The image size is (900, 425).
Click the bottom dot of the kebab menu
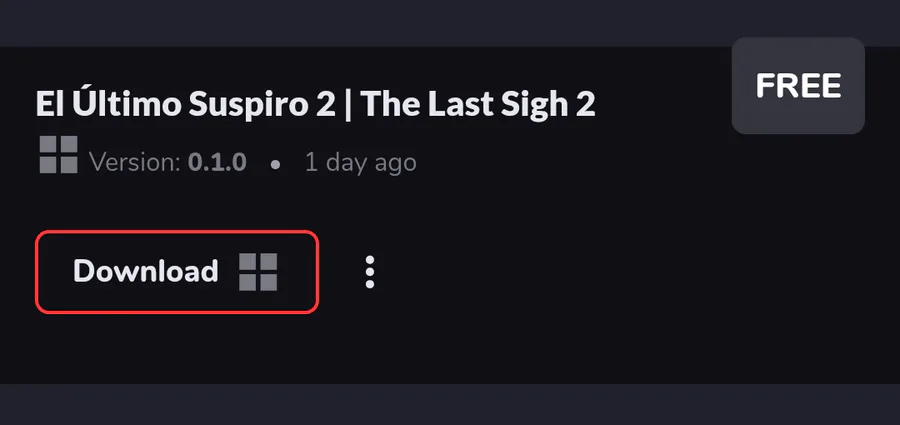pyautogui.click(x=370, y=284)
